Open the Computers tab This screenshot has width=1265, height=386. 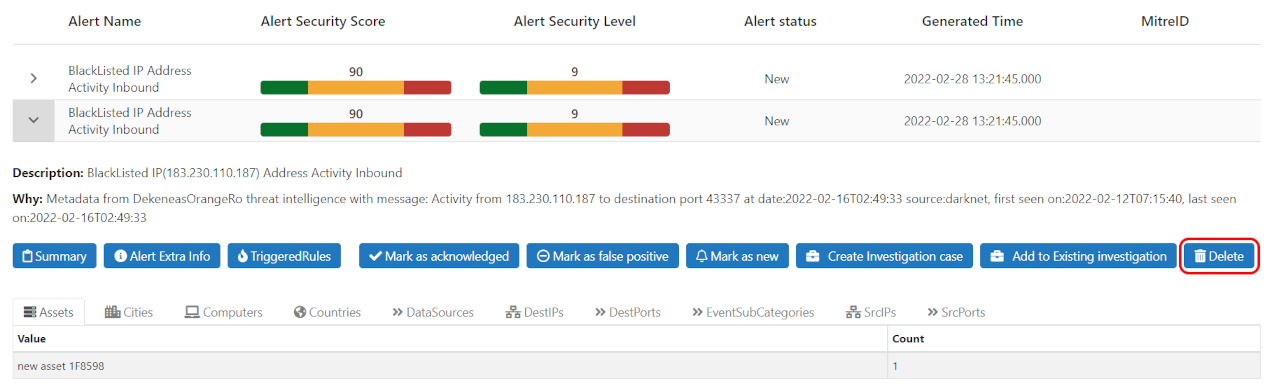[x=224, y=312]
